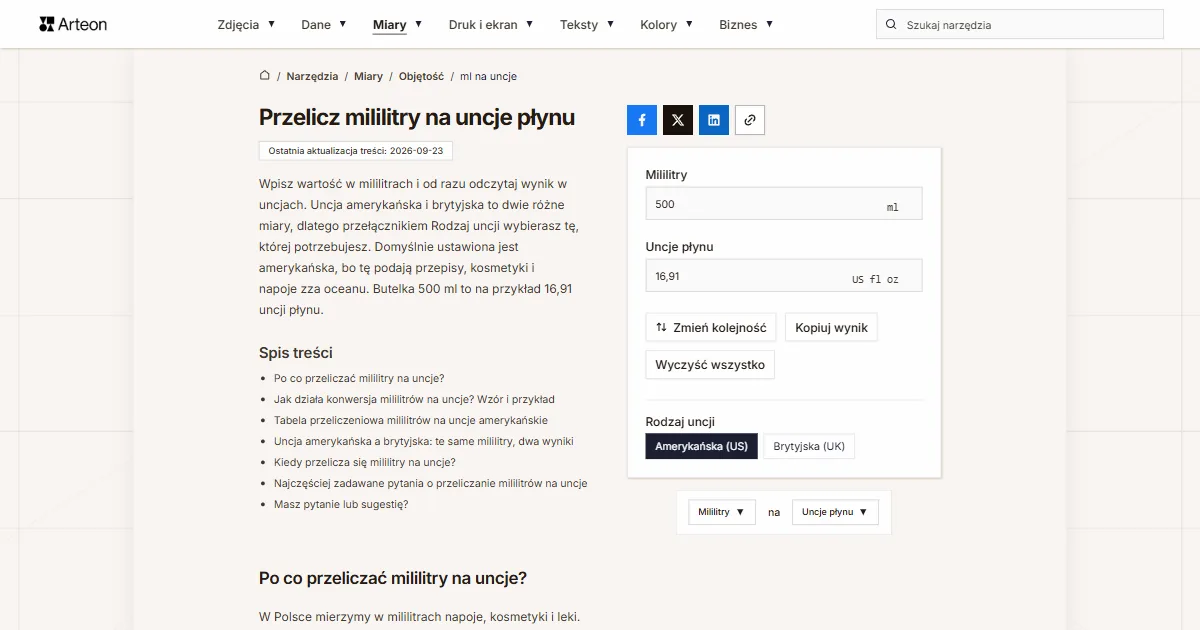Open the Zdjęcia dropdown menu
The width and height of the screenshot is (1200, 630).
[x=246, y=25]
